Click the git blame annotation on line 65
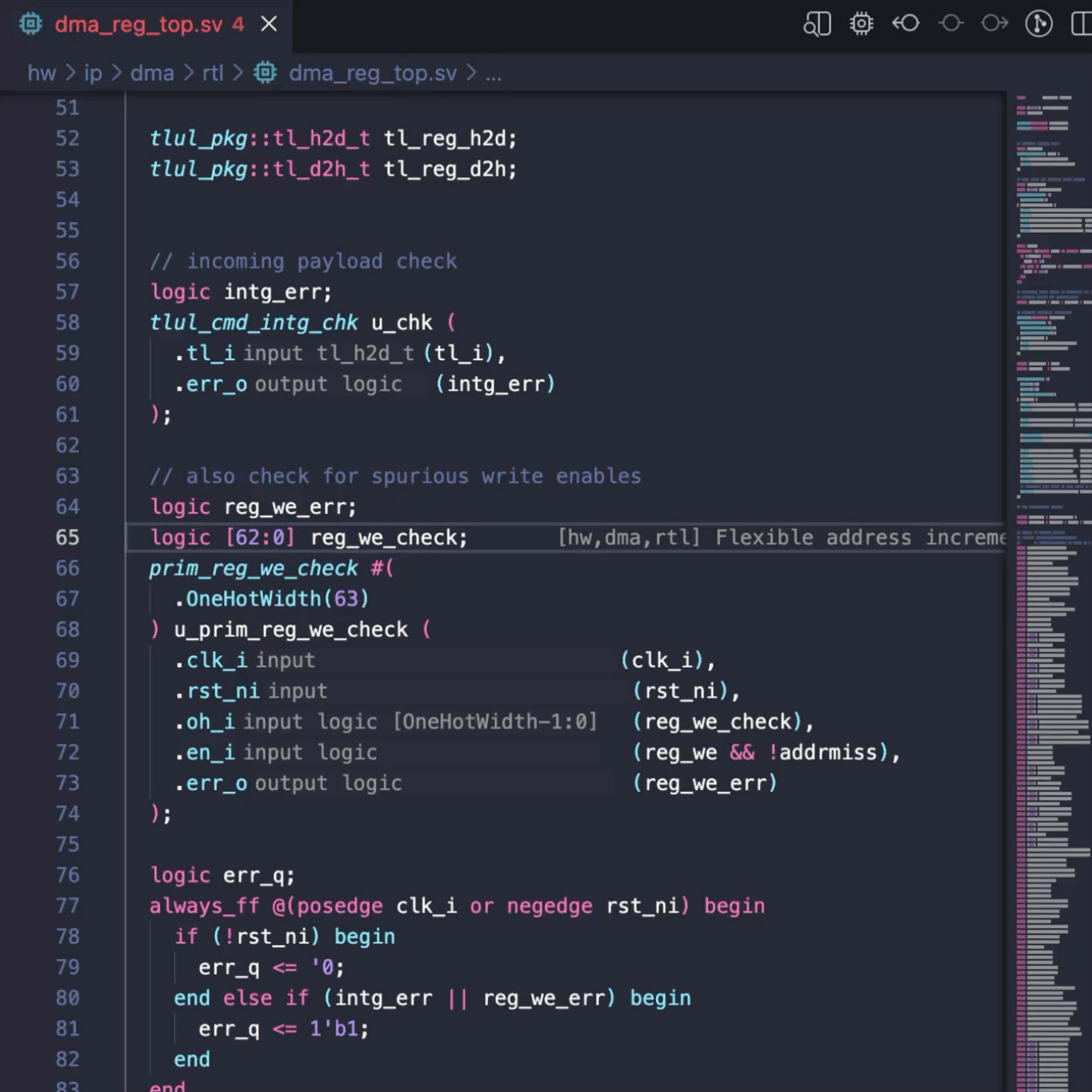 (x=781, y=537)
